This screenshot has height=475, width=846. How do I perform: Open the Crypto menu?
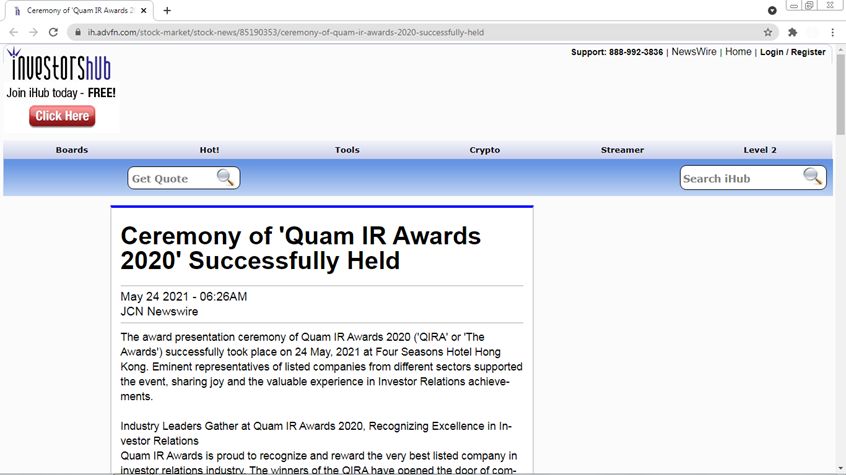pos(485,150)
